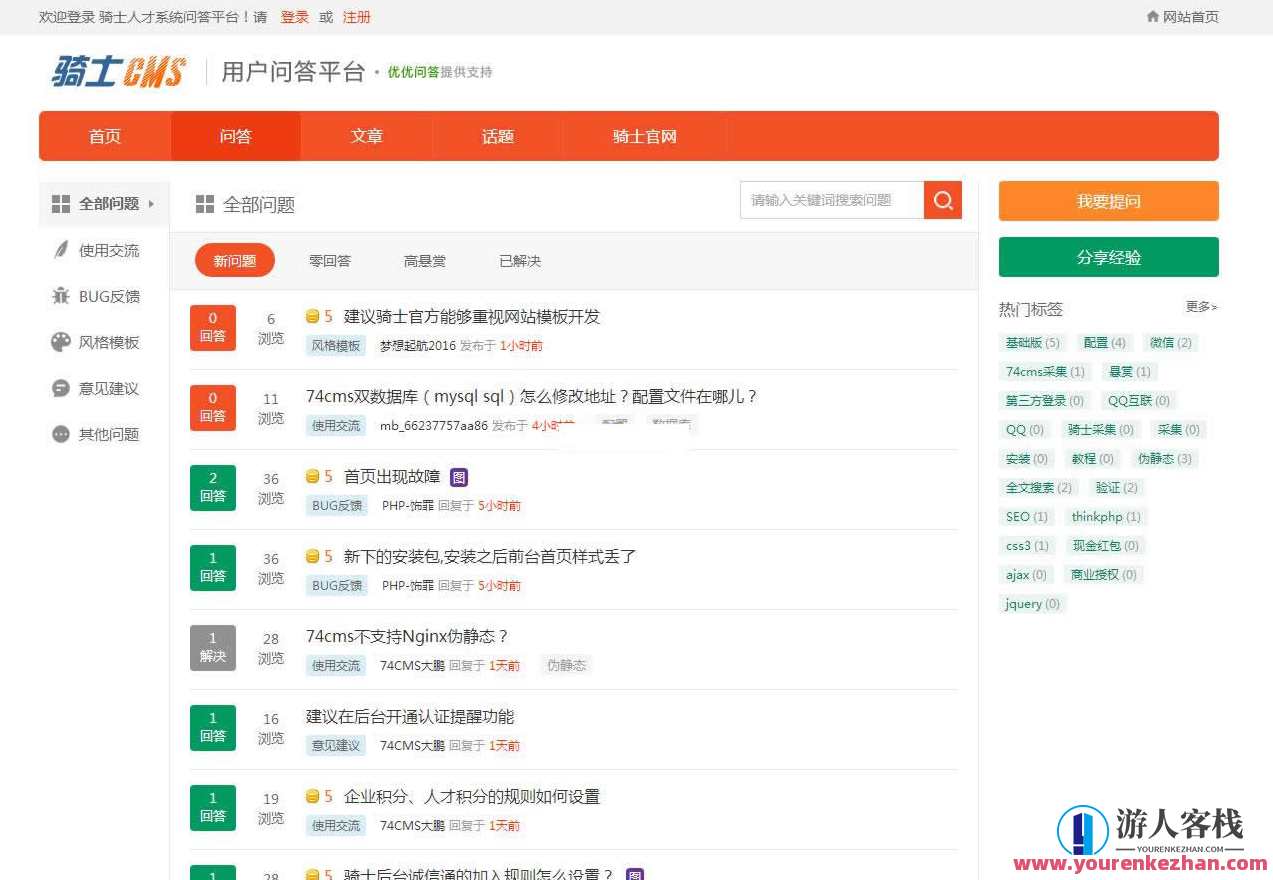Open the BUG反馈 category via its bug icon
This screenshot has width=1273, height=880.
60,296
